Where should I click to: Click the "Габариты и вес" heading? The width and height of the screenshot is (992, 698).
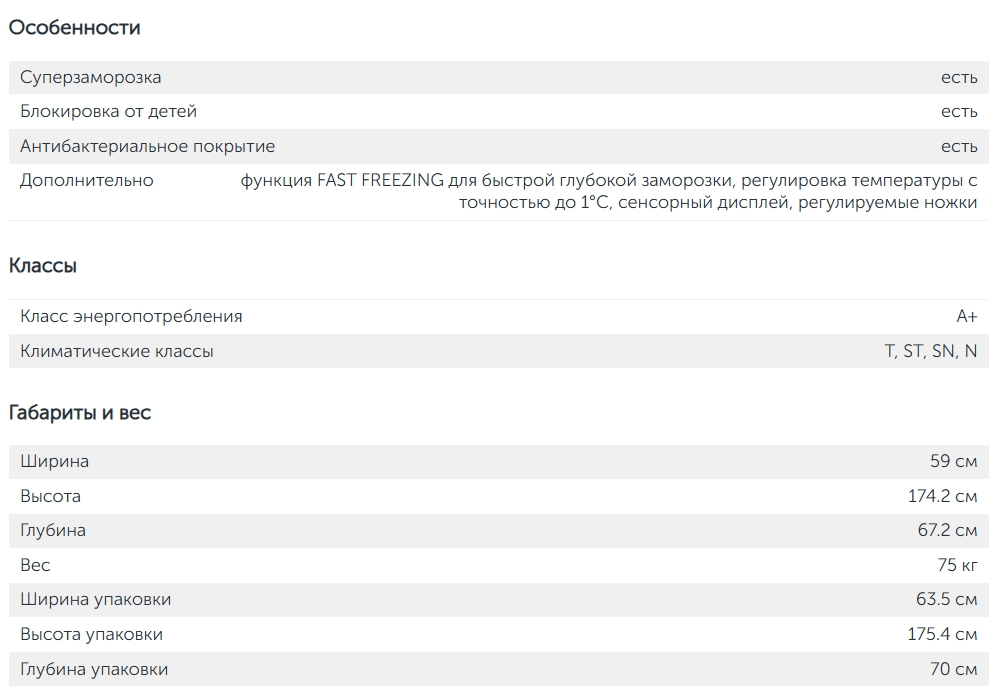pos(80,412)
